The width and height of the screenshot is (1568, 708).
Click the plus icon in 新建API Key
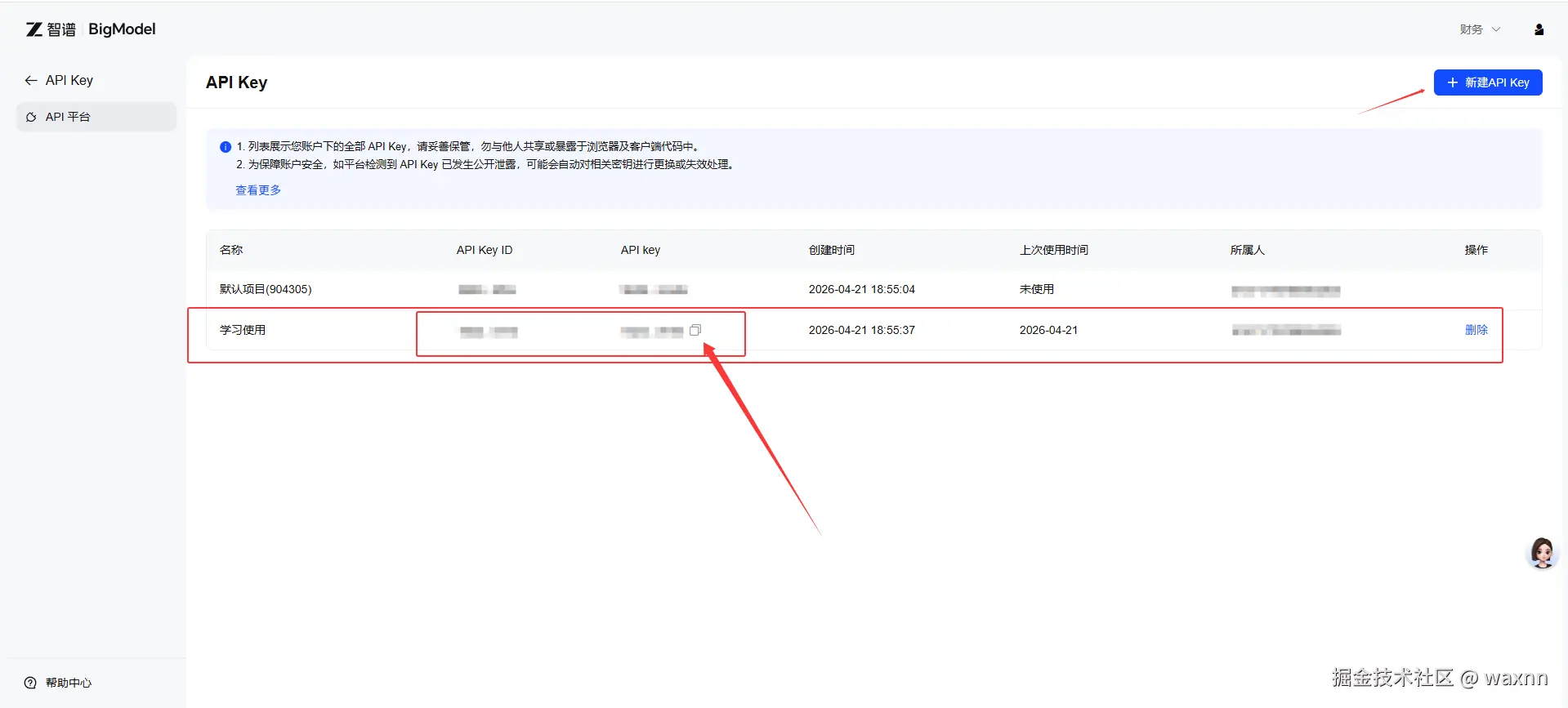pos(1452,82)
